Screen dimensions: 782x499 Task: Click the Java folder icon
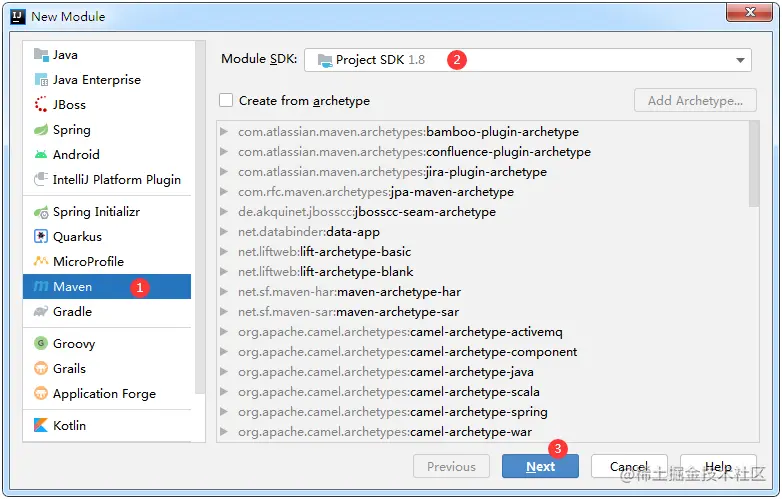pos(41,54)
